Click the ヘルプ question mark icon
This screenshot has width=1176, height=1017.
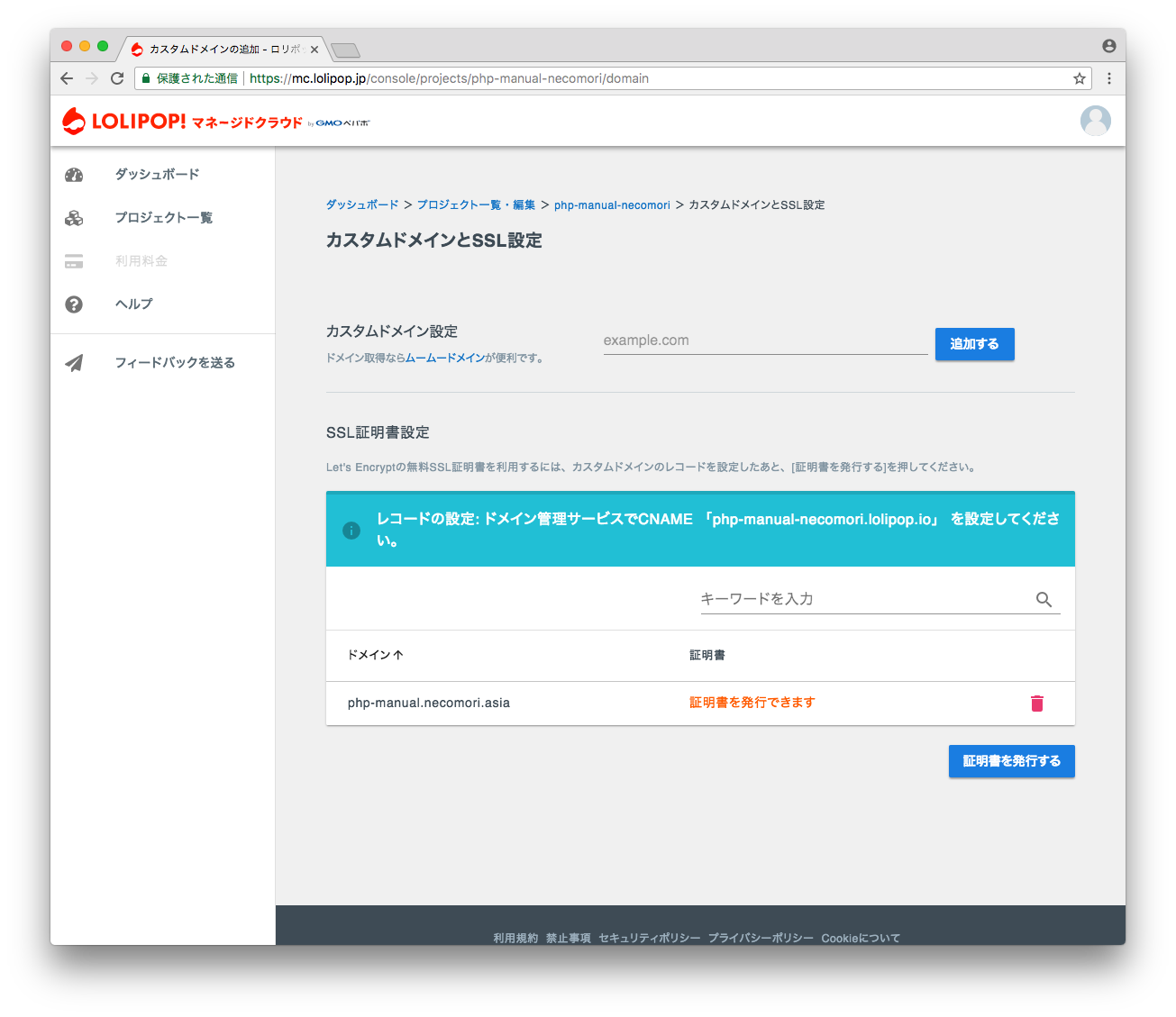[x=73, y=304]
